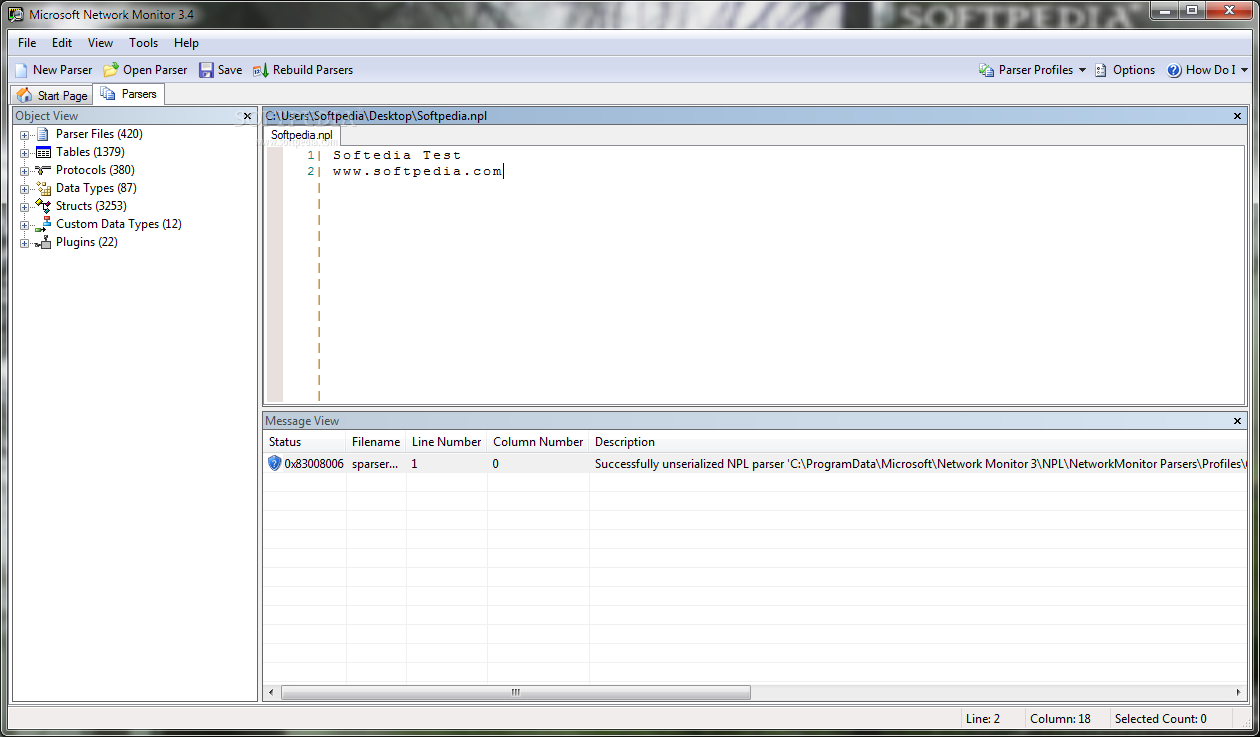
Task: Click the Tables node icon
Action: point(43,152)
